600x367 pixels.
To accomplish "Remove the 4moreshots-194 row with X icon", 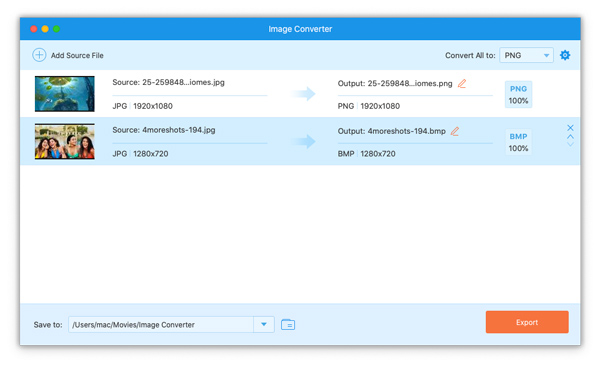I will tap(570, 128).
